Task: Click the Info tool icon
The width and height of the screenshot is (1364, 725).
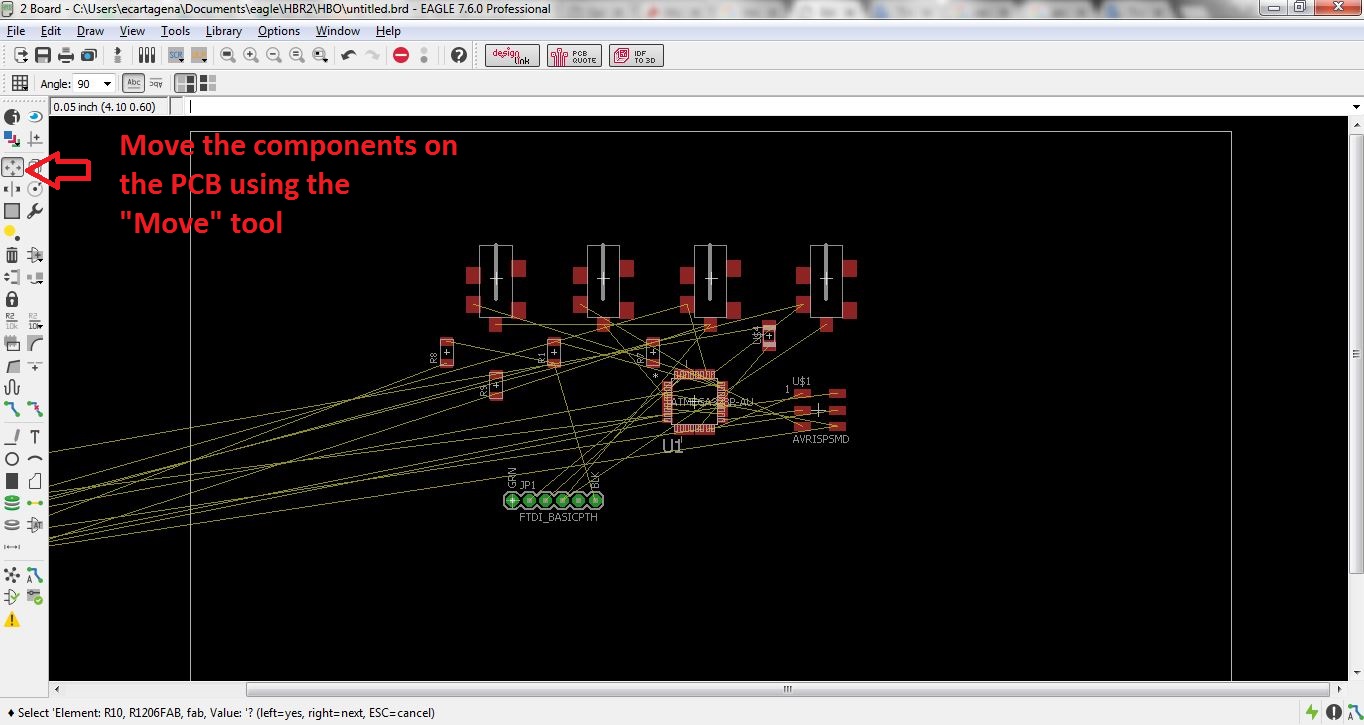Action: (12, 117)
